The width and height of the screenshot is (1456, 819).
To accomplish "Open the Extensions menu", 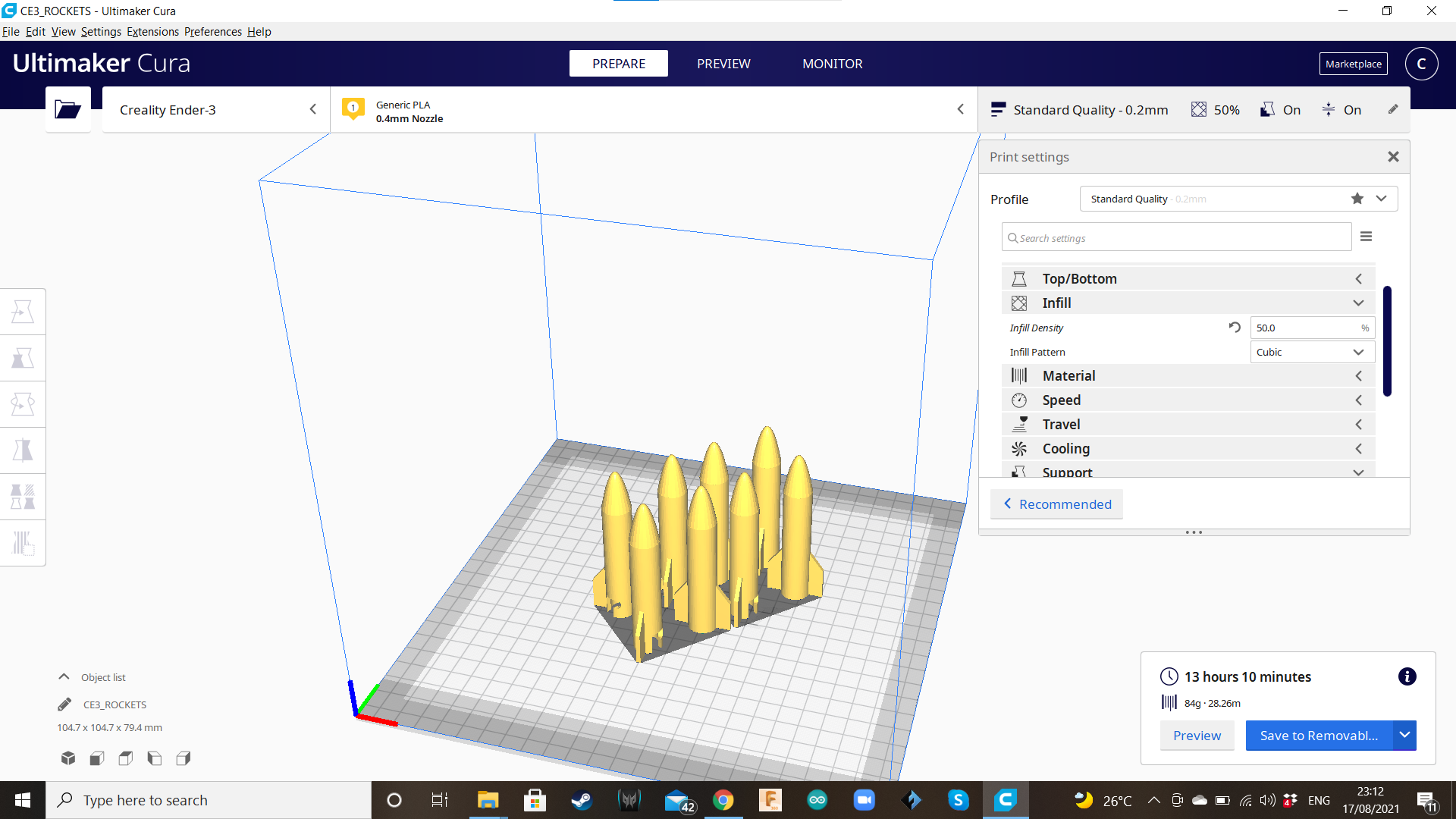I will click(152, 32).
